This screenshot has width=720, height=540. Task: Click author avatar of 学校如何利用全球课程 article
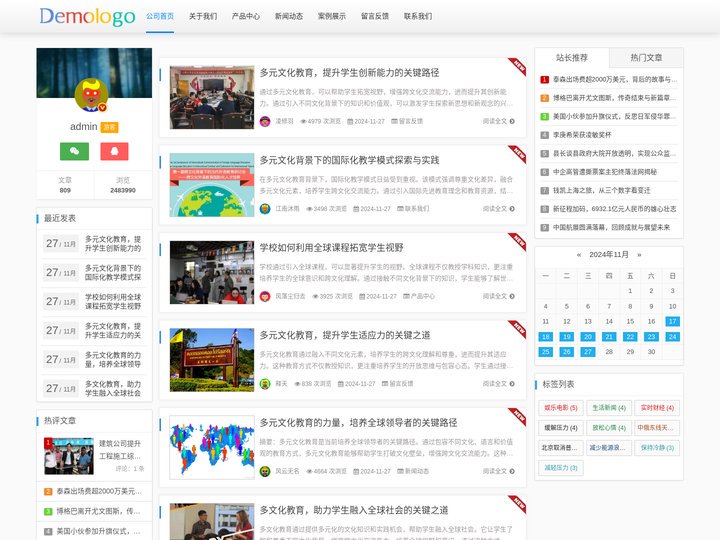tap(265, 296)
